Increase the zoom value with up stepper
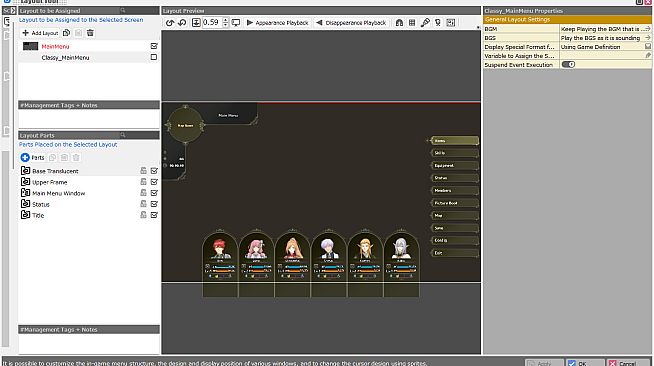Image resolution: width=654 pixels, height=366 pixels. [x=226, y=20]
